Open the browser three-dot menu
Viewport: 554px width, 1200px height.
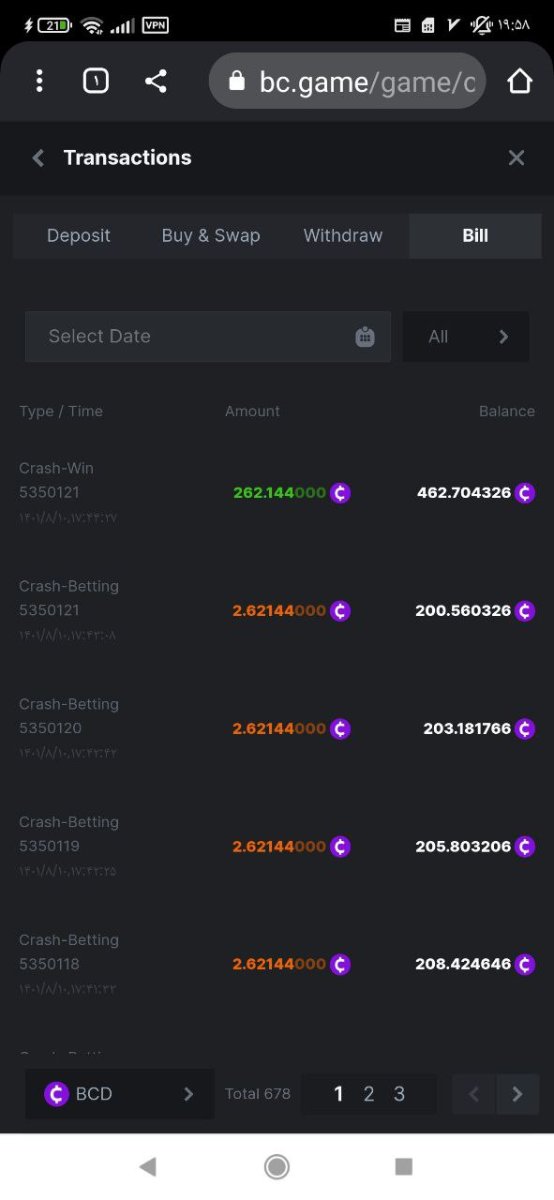(39, 81)
